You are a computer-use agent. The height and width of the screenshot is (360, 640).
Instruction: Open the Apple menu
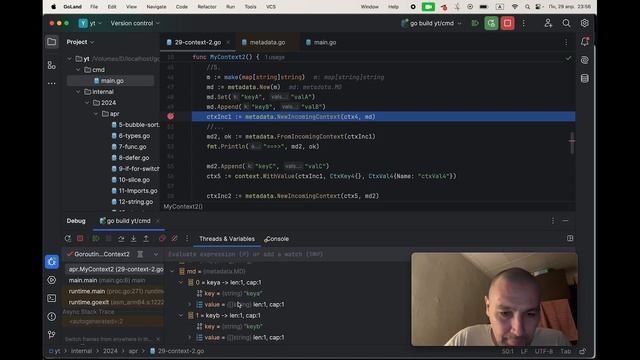point(53,7)
